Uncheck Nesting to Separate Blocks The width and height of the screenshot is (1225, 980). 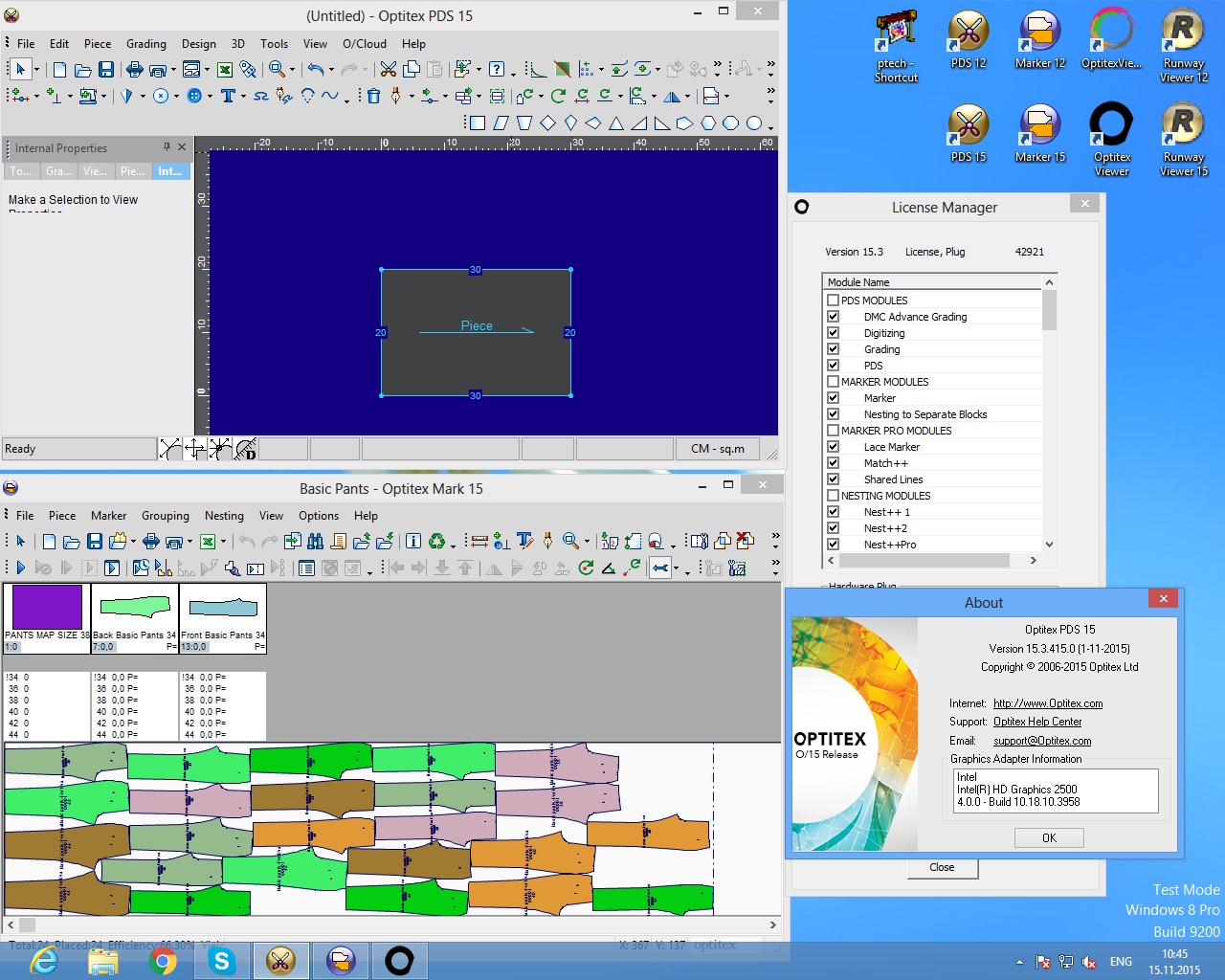click(x=834, y=413)
